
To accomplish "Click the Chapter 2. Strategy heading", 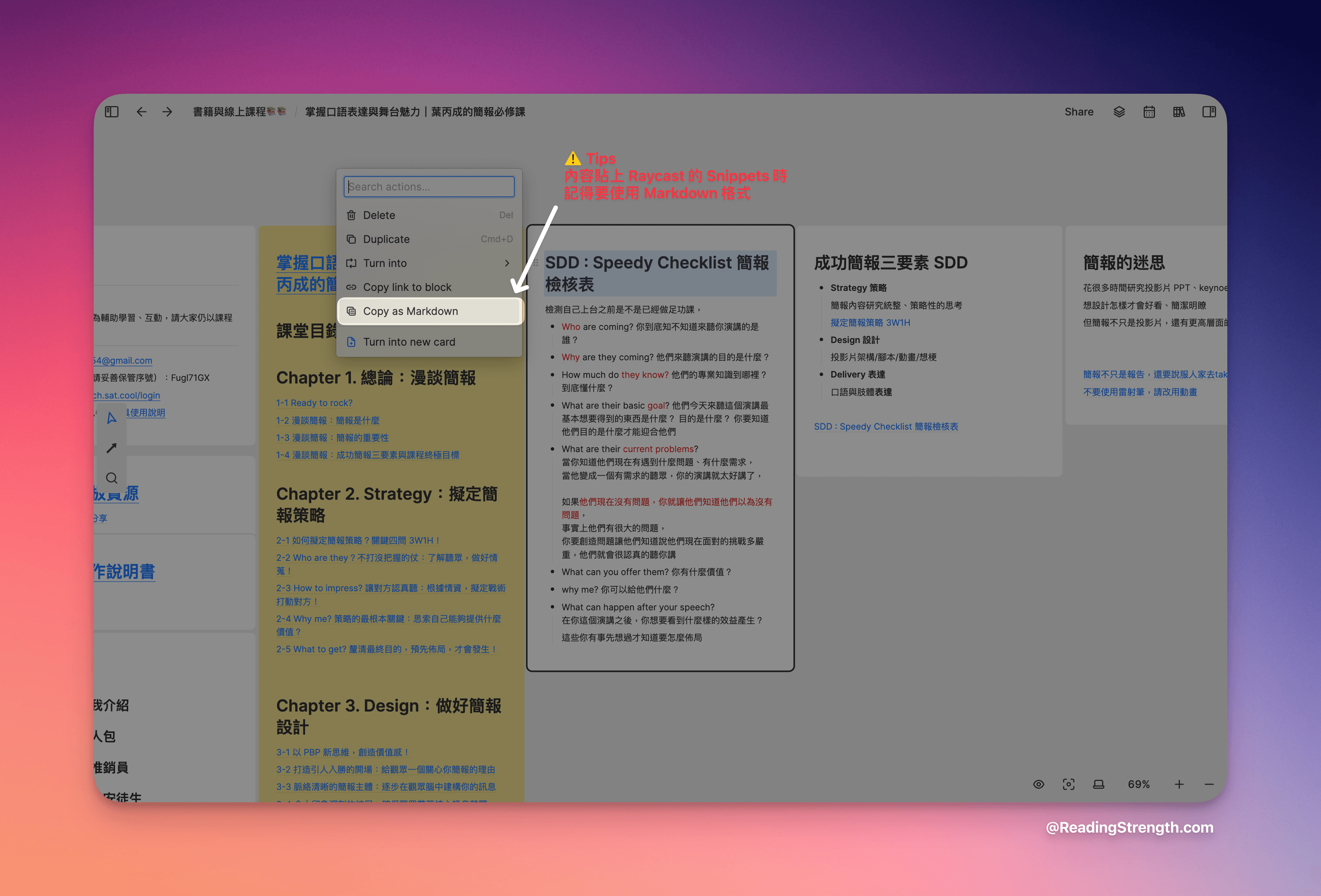I will (388, 504).
